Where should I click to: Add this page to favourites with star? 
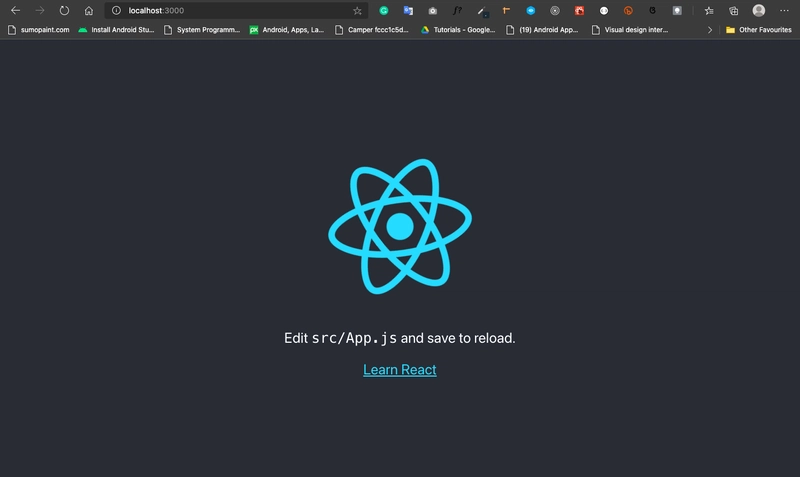coord(357,11)
